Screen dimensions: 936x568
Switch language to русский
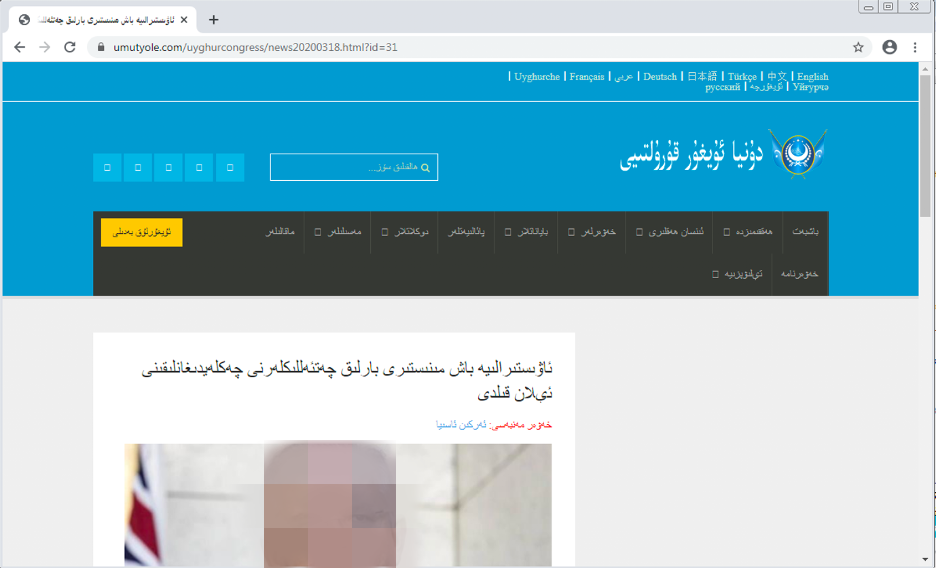coord(722,87)
